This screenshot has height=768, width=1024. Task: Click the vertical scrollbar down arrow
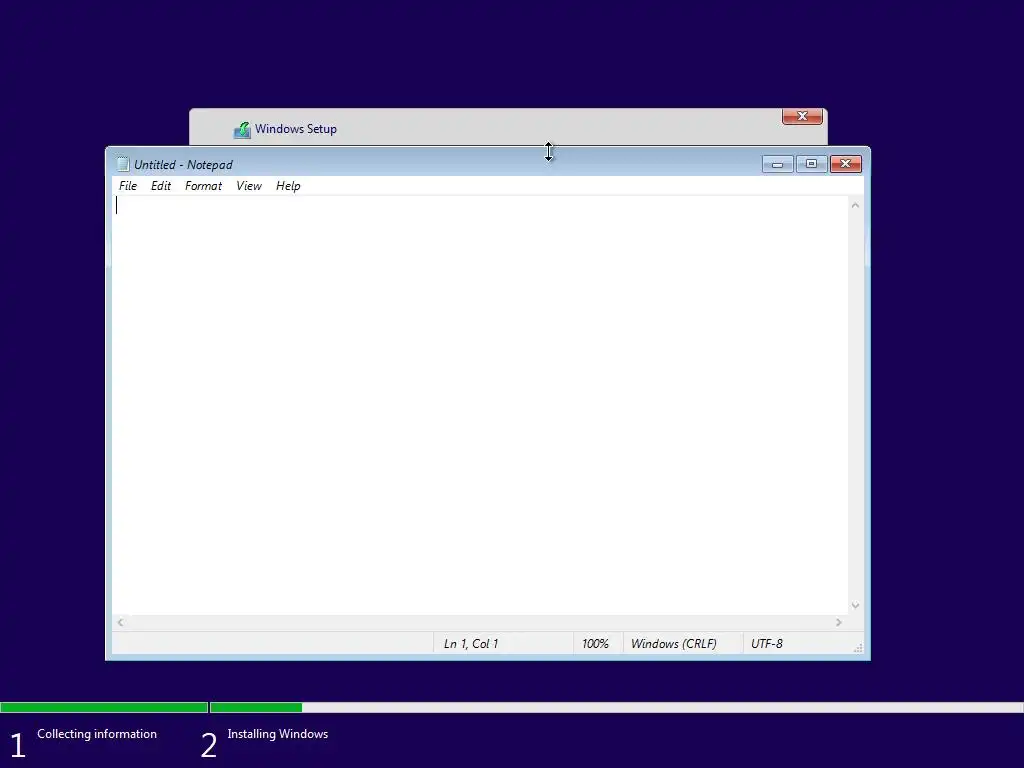855,605
